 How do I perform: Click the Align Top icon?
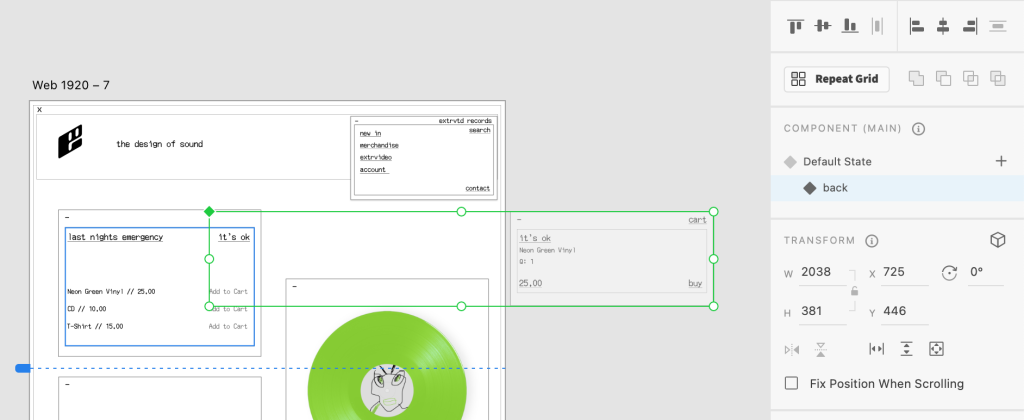coord(796,26)
